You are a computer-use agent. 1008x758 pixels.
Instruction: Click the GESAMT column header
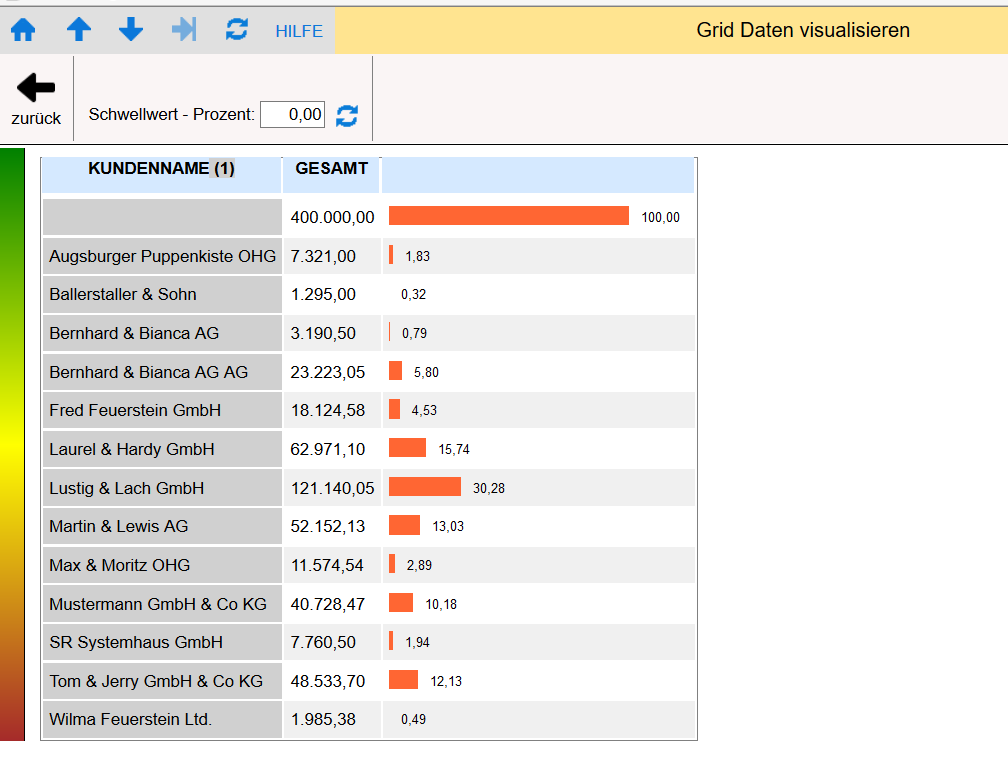[x=331, y=169]
